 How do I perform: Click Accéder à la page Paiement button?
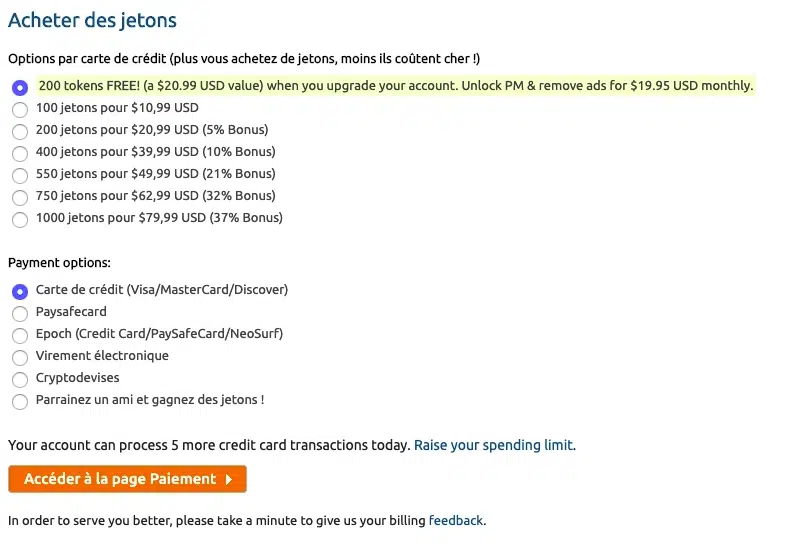point(120,479)
